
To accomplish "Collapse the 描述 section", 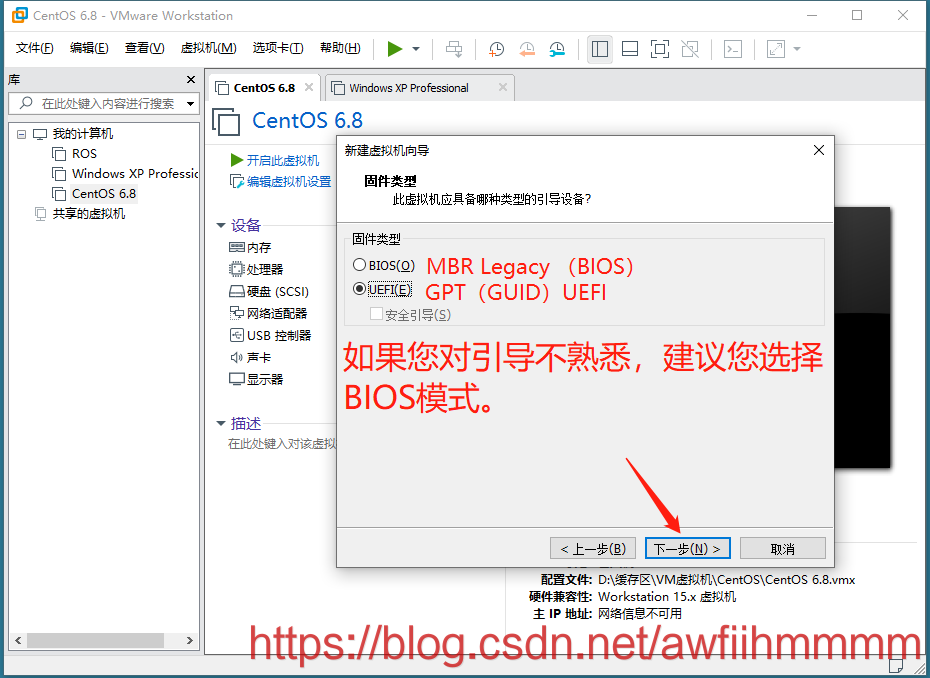I will (221, 424).
